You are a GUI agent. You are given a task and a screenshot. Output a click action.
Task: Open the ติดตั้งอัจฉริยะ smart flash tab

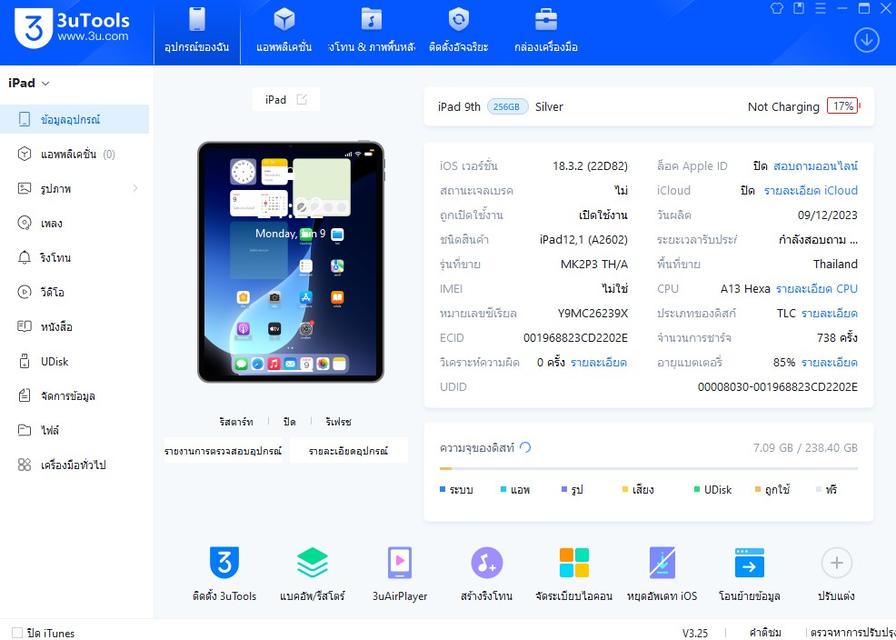coord(458,32)
